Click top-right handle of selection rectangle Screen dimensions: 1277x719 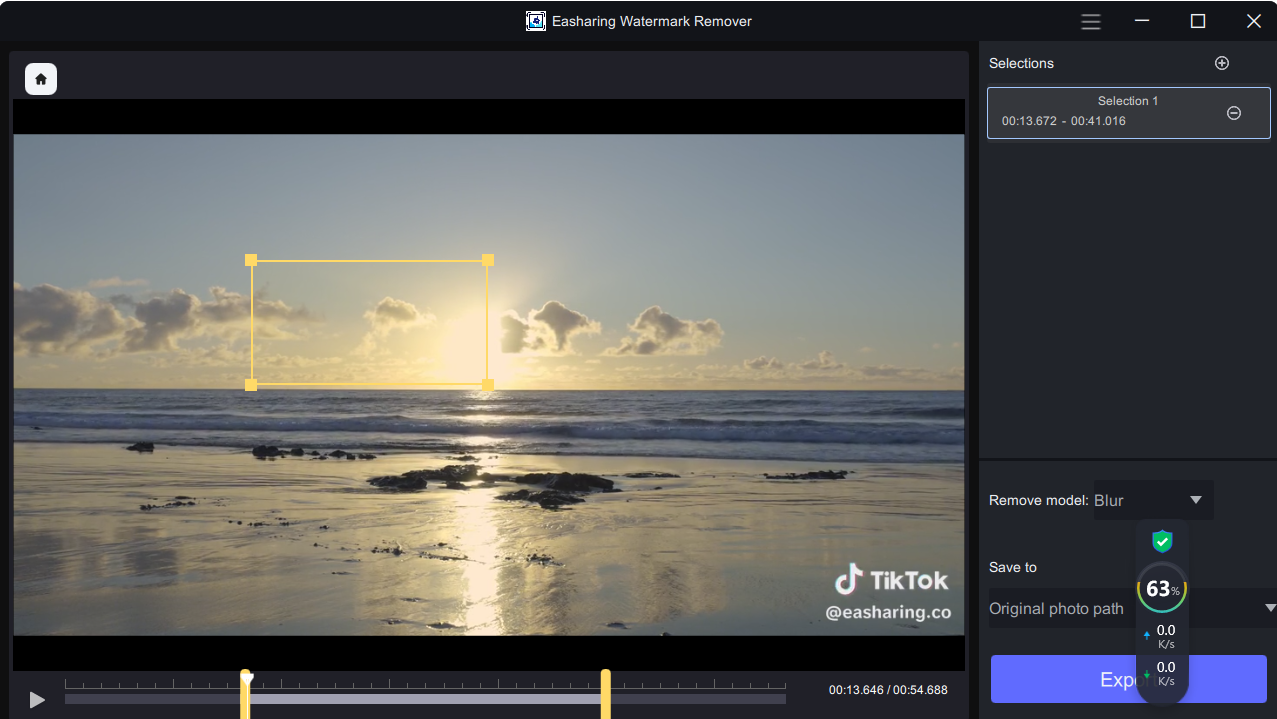coord(488,260)
